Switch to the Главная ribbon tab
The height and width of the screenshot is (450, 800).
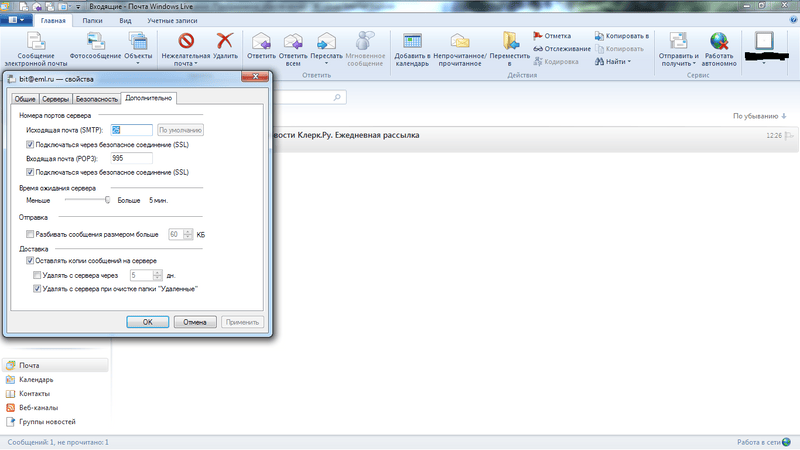[x=53, y=20]
